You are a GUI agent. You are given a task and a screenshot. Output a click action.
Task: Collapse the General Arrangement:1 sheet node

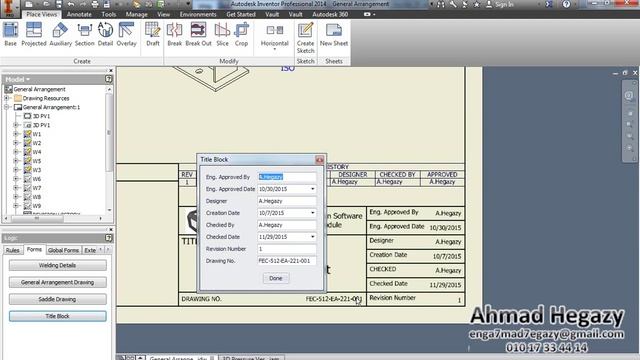click(7, 107)
